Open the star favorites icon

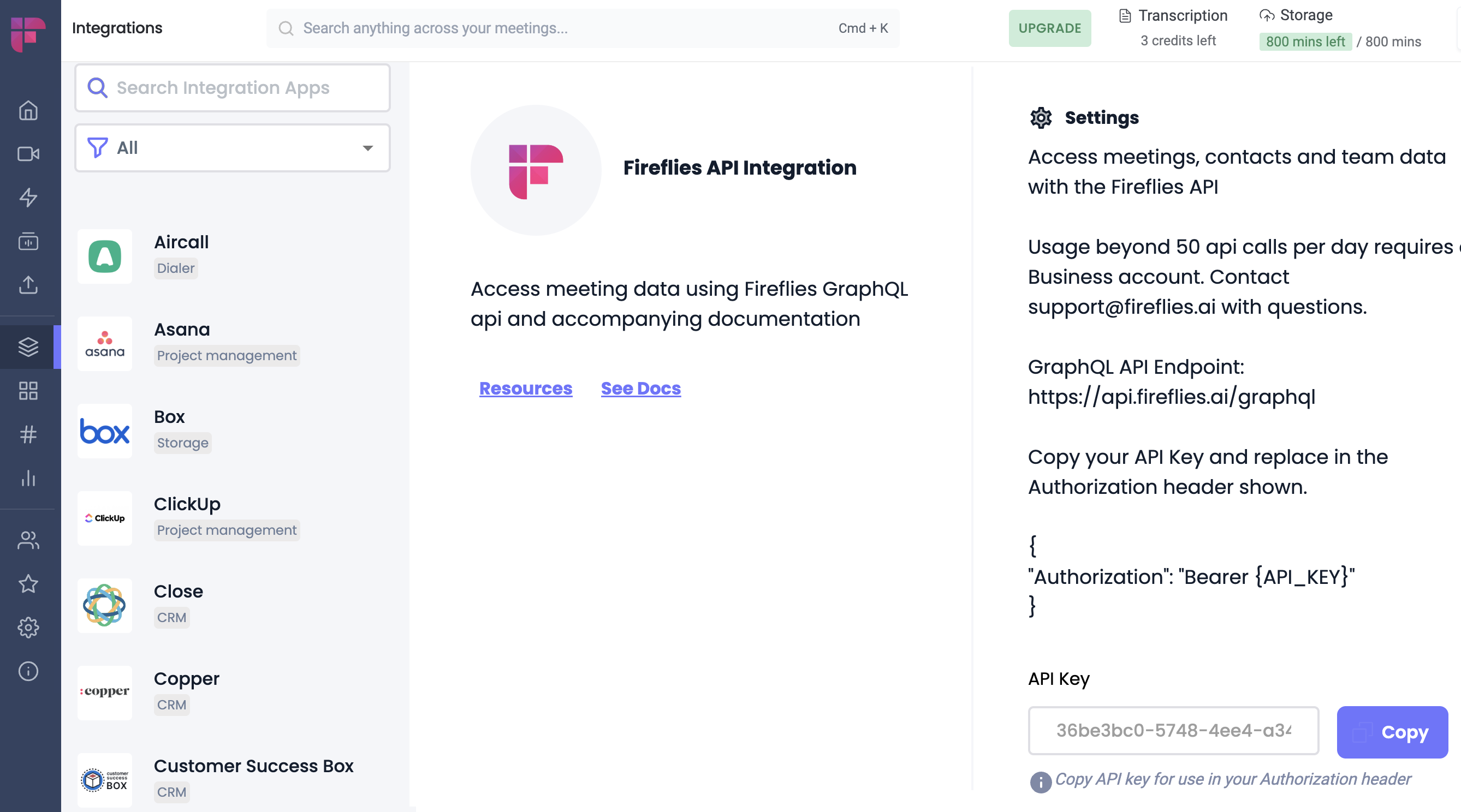click(x=28, y=583)
